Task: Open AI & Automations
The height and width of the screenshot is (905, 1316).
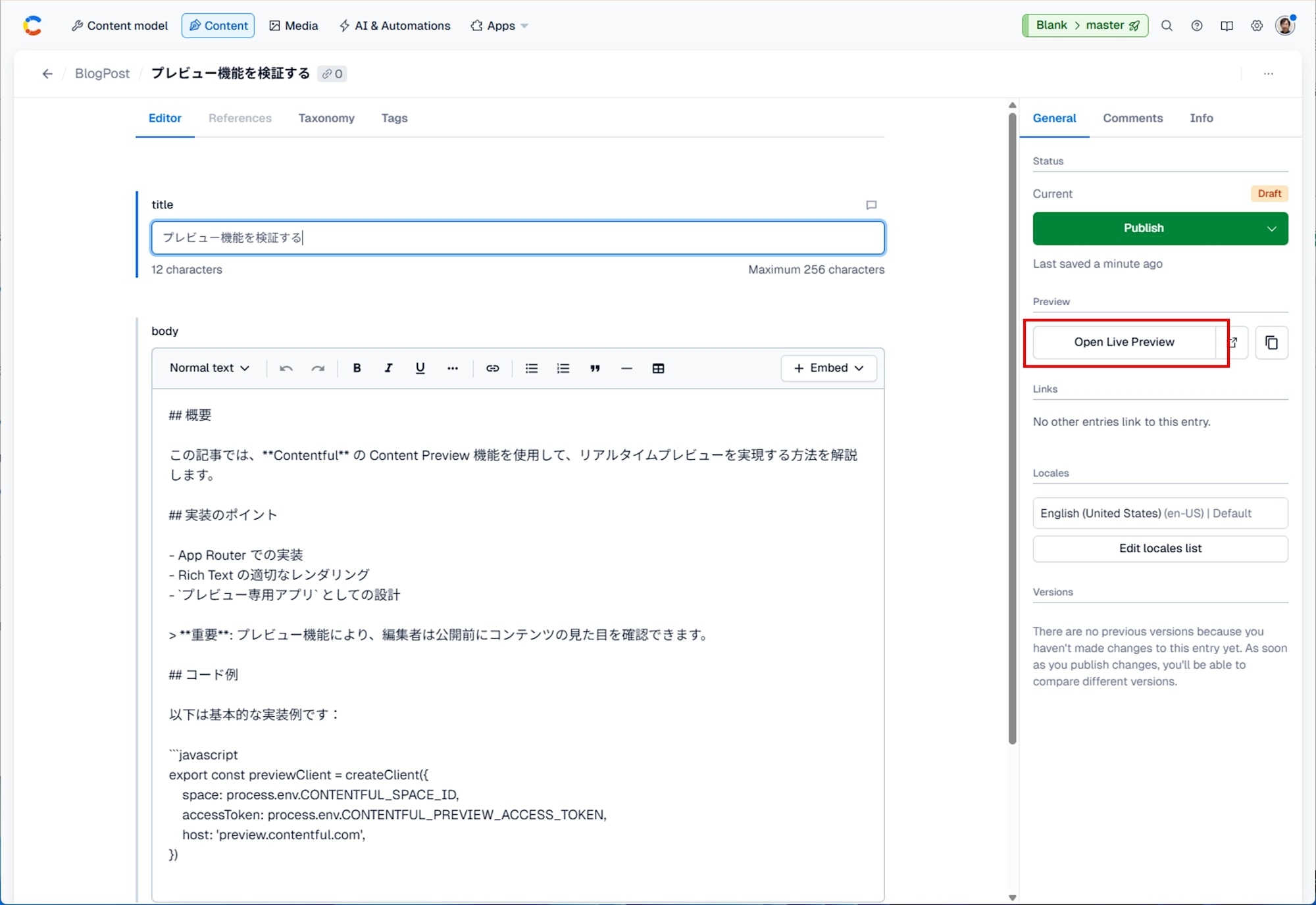Action: pos(395,26)
